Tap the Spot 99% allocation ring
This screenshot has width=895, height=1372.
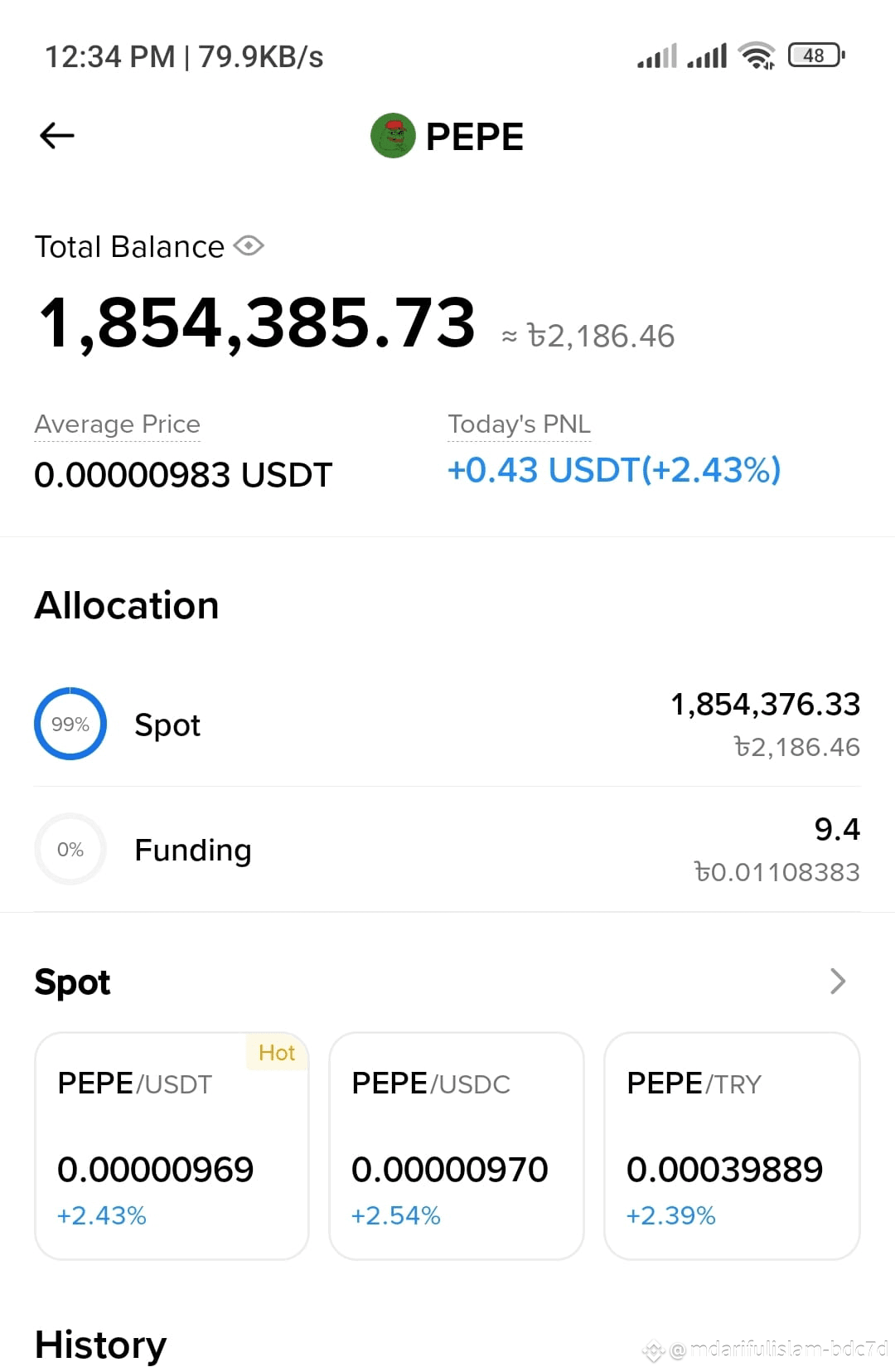(70, 724)
